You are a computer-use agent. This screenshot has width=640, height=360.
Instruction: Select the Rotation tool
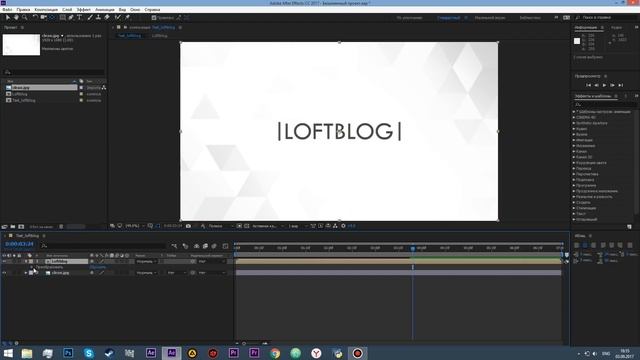tap(35, 18)
